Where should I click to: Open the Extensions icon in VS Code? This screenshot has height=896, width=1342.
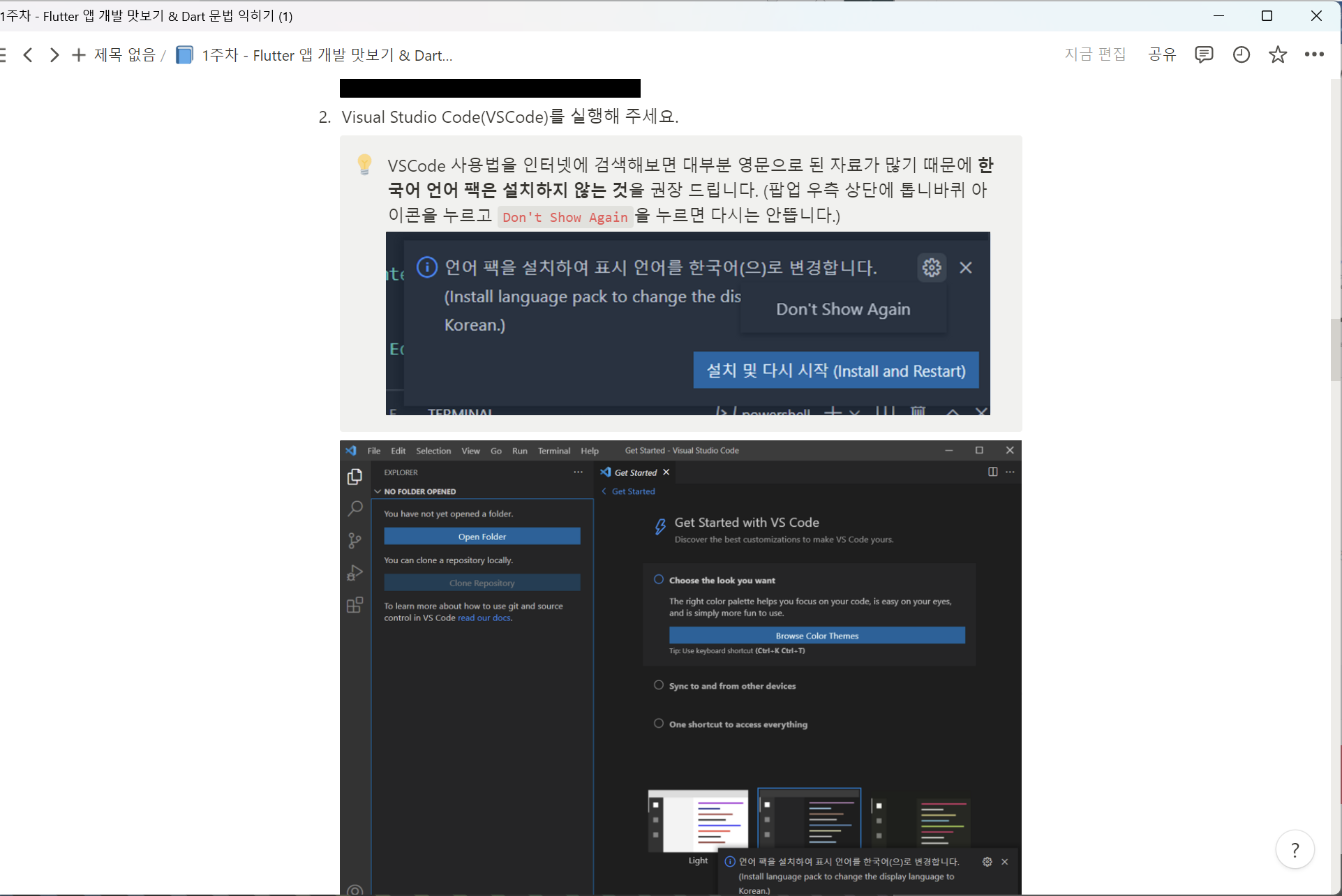(355, 605)
